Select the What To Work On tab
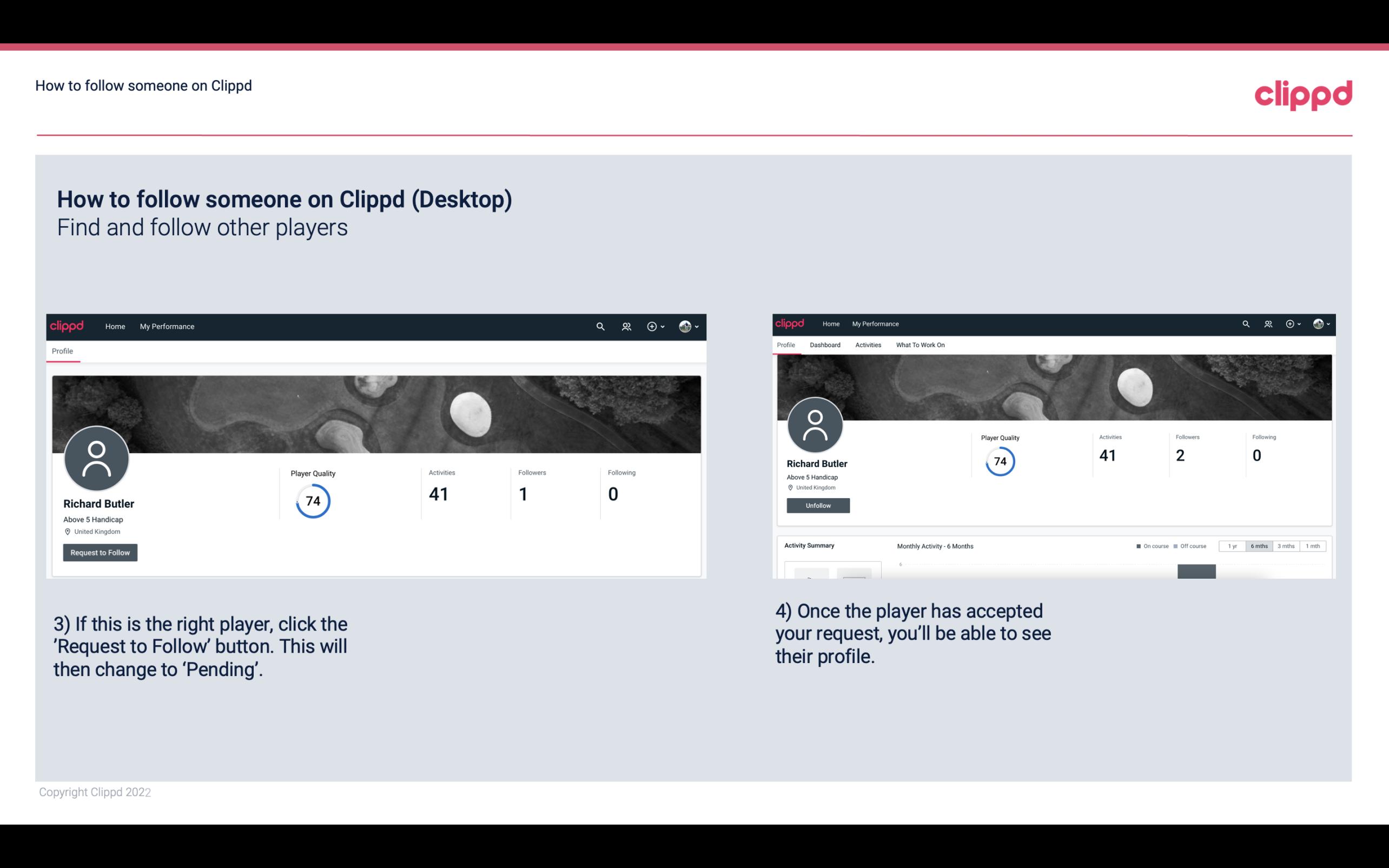Screen dimensions: 1389x868 pos(920,345)
